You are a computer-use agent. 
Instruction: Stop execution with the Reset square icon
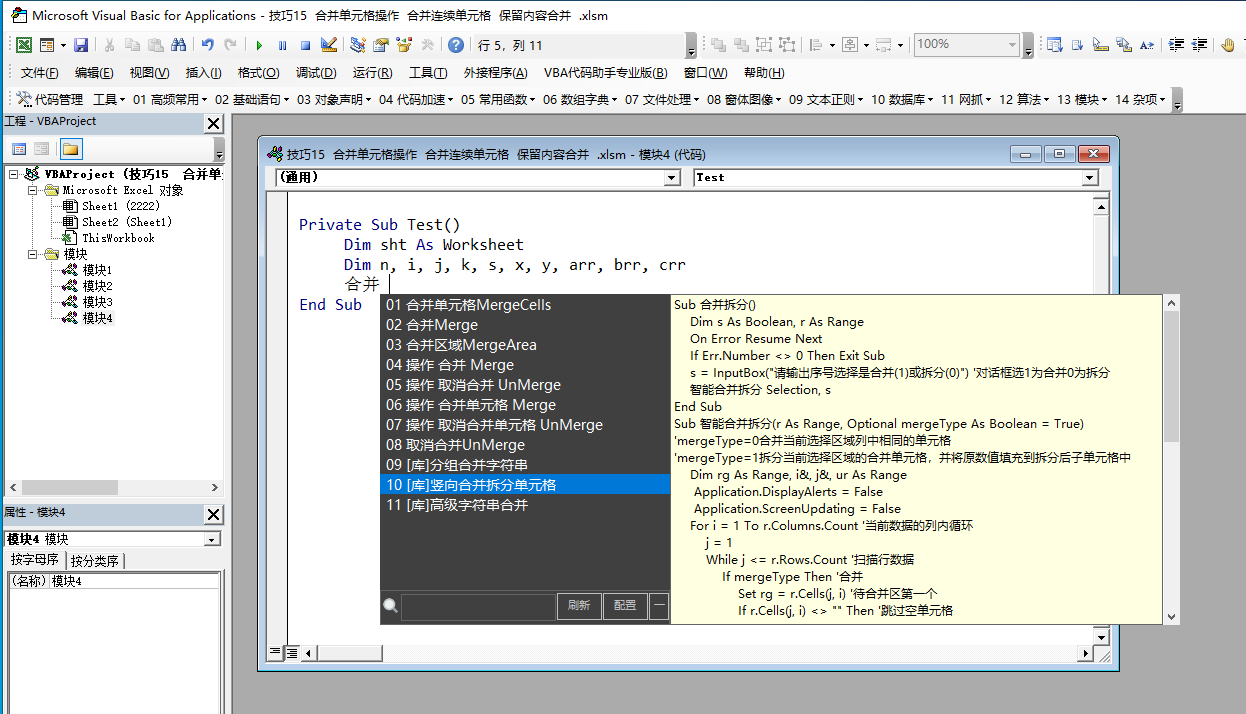point(305,45)
